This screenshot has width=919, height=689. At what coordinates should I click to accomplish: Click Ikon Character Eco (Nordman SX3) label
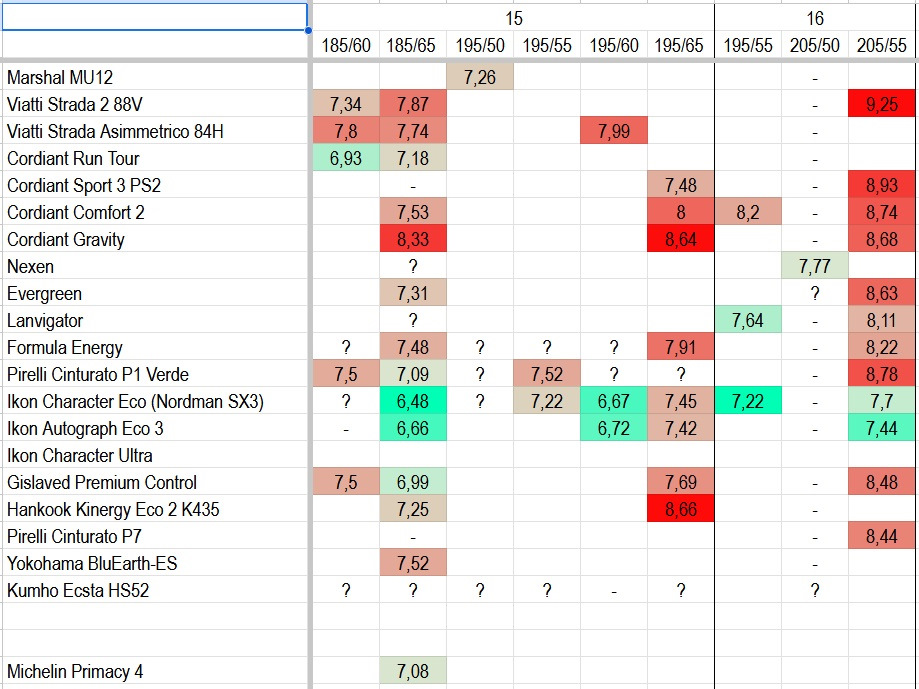[x=135, y=401]
